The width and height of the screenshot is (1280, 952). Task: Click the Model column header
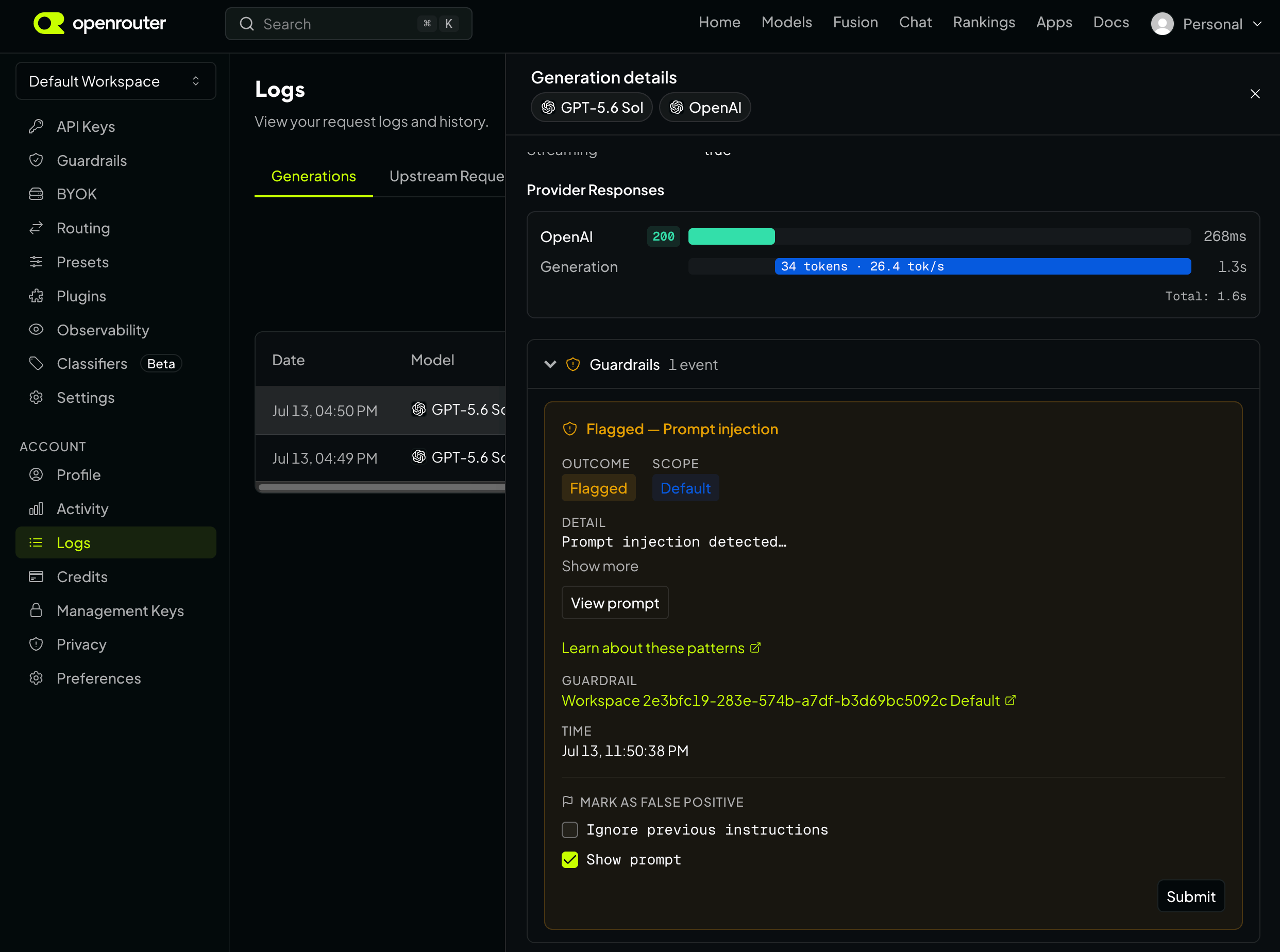(x=432, y=360)
